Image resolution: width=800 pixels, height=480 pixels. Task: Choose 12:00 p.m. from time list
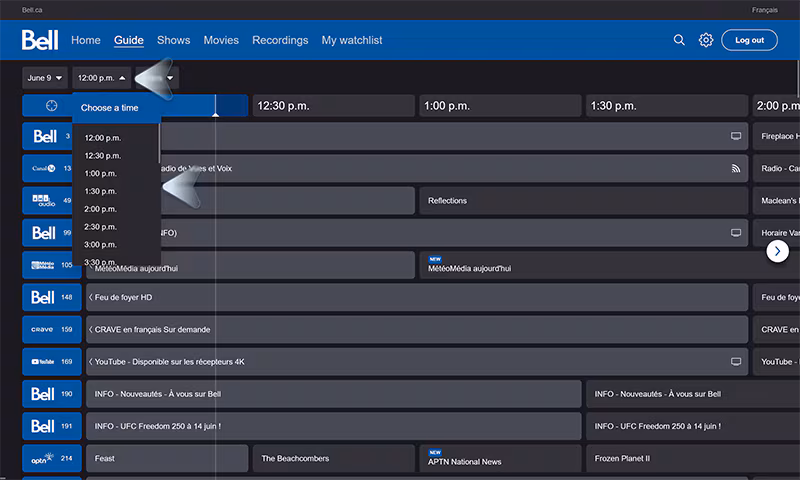point(103,138)
